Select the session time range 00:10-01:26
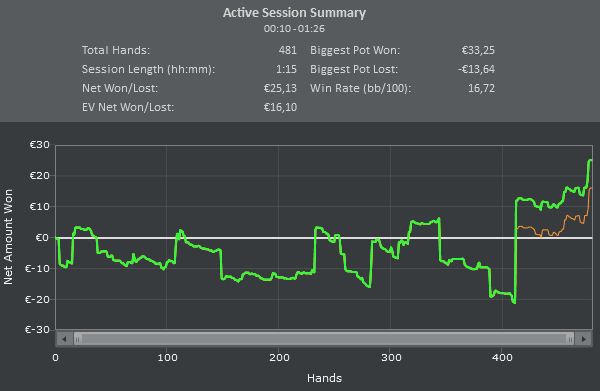 coord(294,29)
